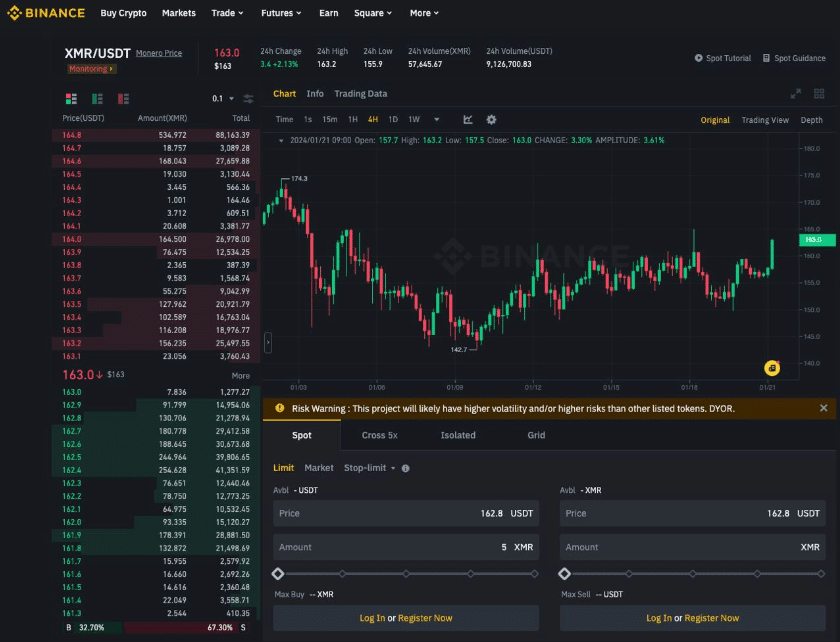Switch chart to Original view
This screenshot has height=642, width=840.
[x=715, y=120]
